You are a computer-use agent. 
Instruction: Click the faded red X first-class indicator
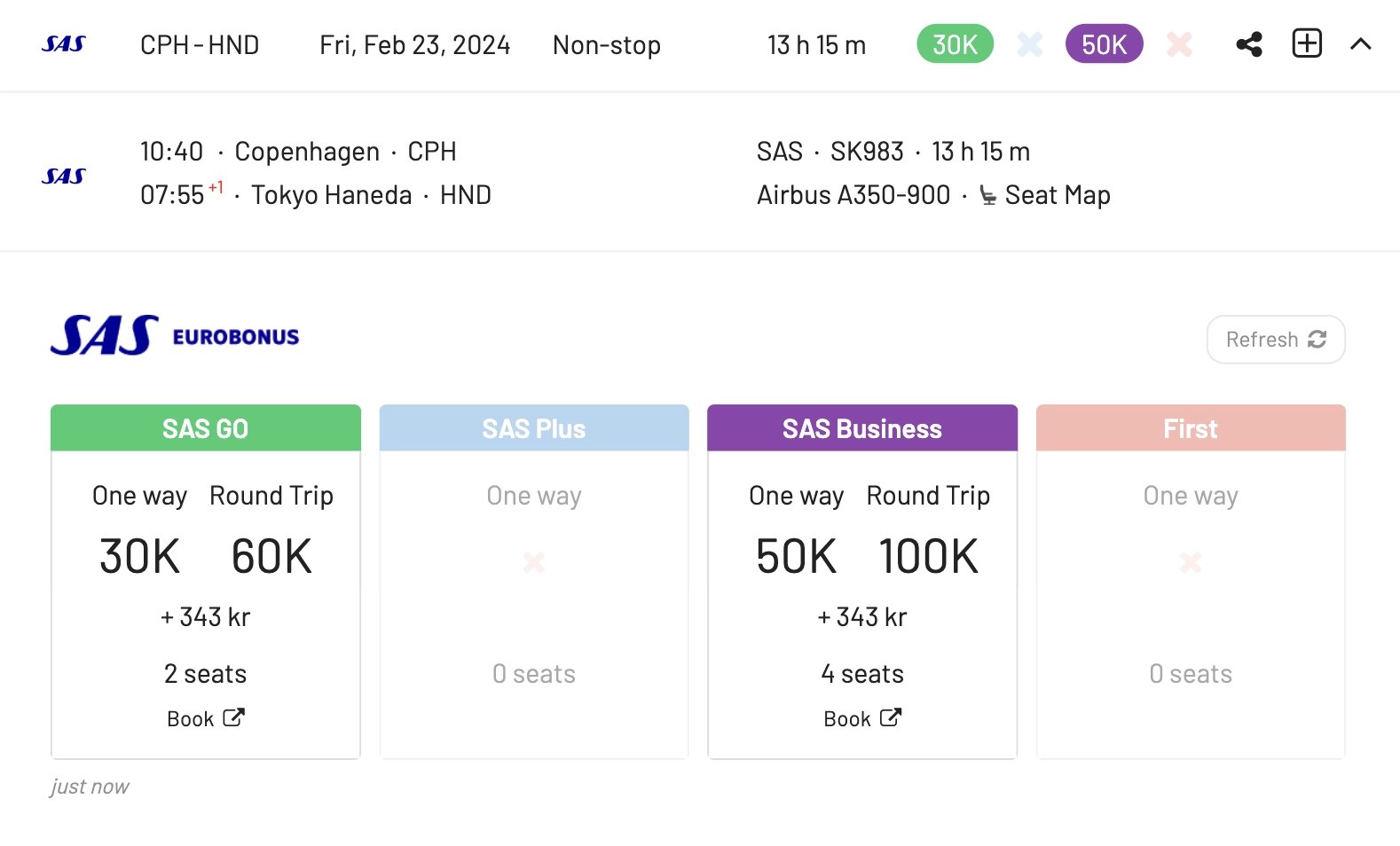pos(1179,44)
